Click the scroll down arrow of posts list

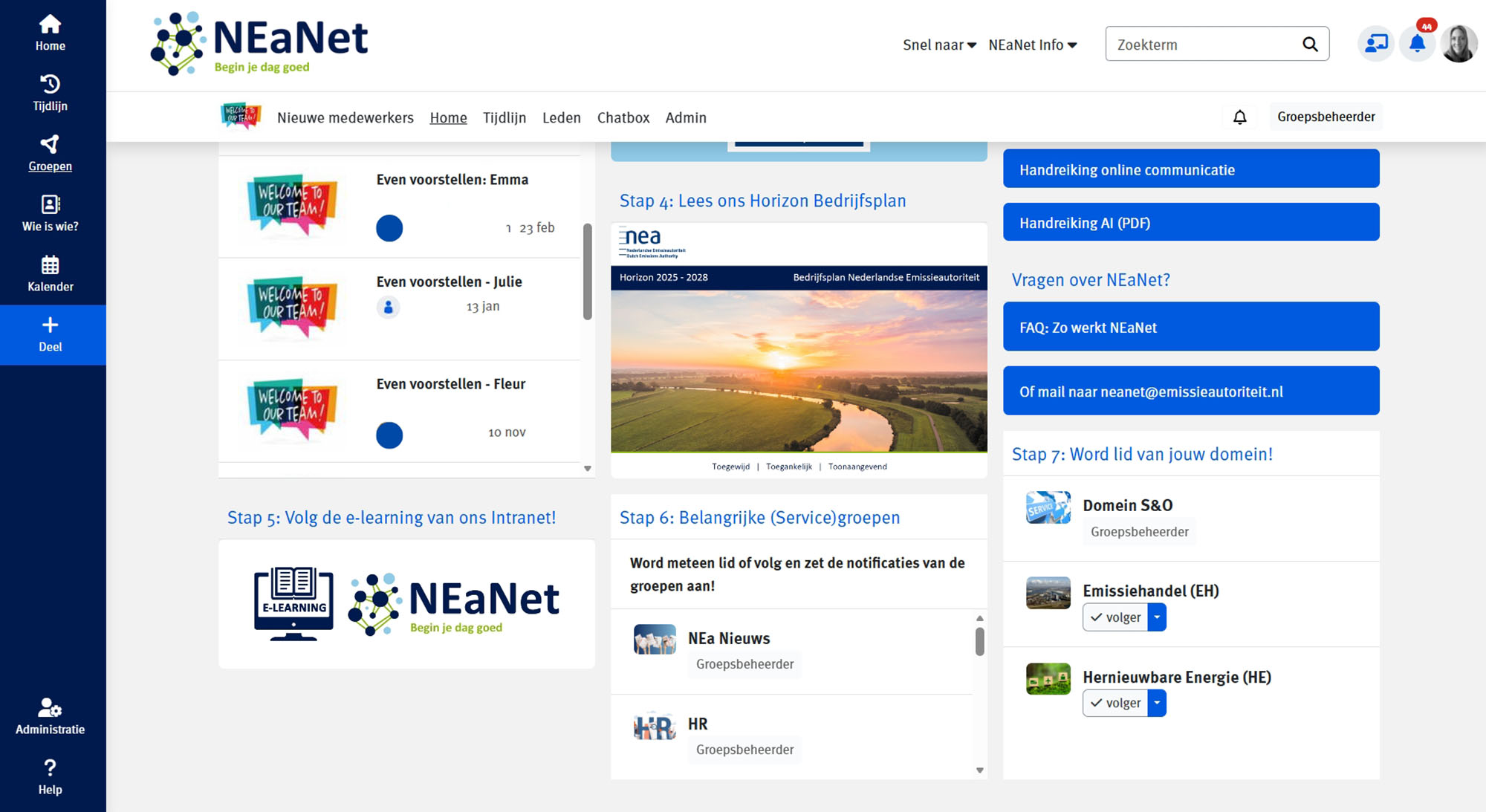pos(588,469)
